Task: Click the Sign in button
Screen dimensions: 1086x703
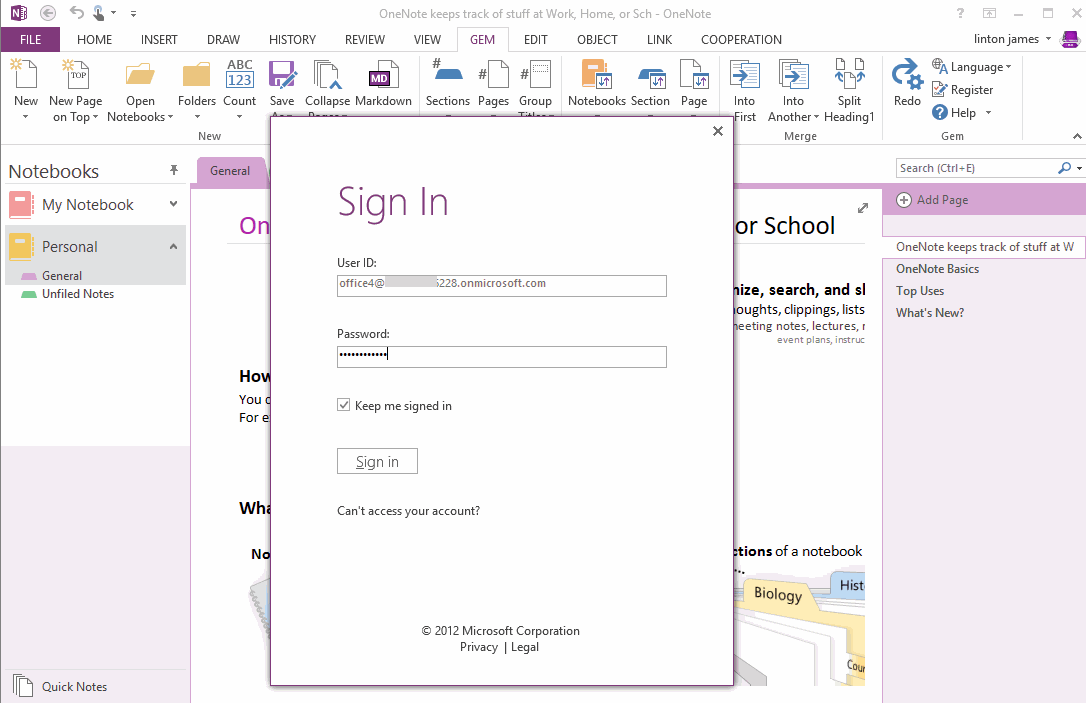Action: click(377, 461)
